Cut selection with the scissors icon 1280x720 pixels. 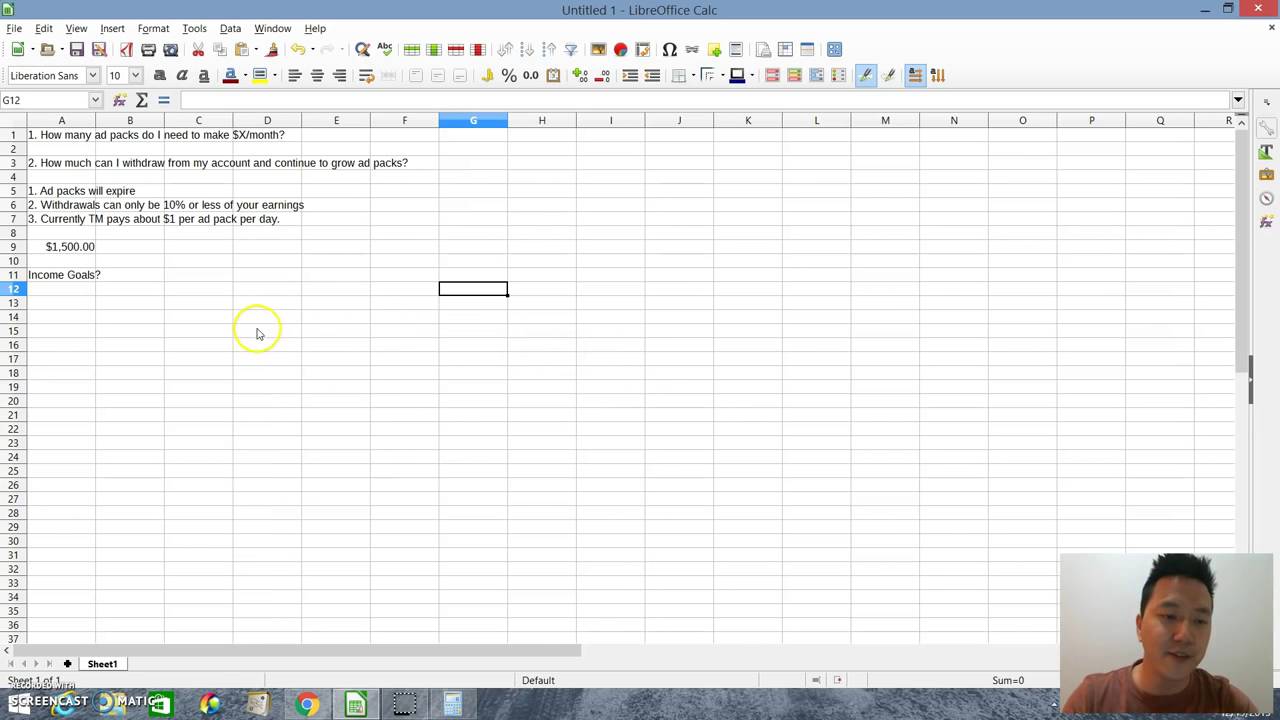point(198,49)
